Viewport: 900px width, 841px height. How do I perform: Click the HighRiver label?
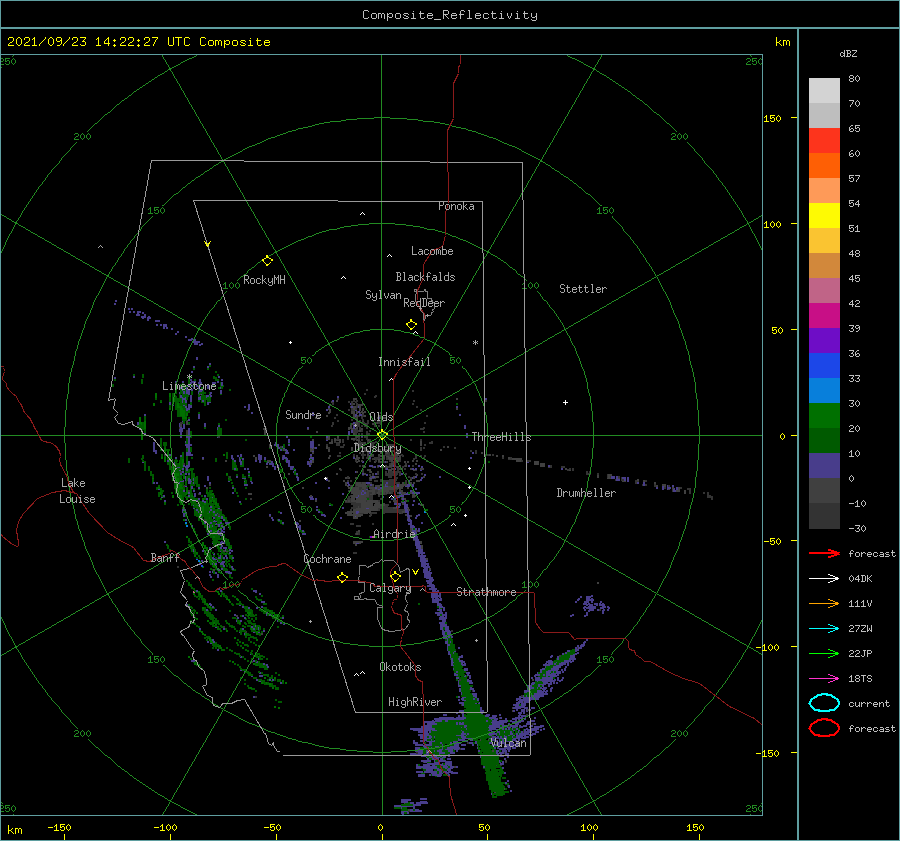pyautogui.click(x=415, y=702)
